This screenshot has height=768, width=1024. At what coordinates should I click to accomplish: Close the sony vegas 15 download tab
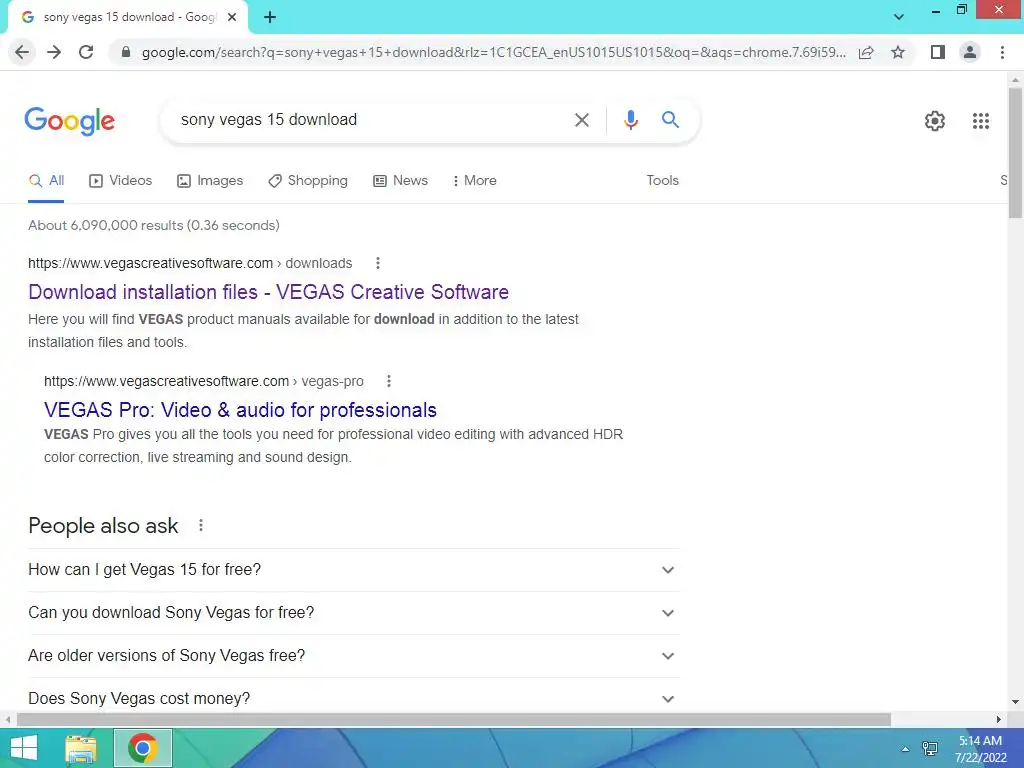click(232, 17)
